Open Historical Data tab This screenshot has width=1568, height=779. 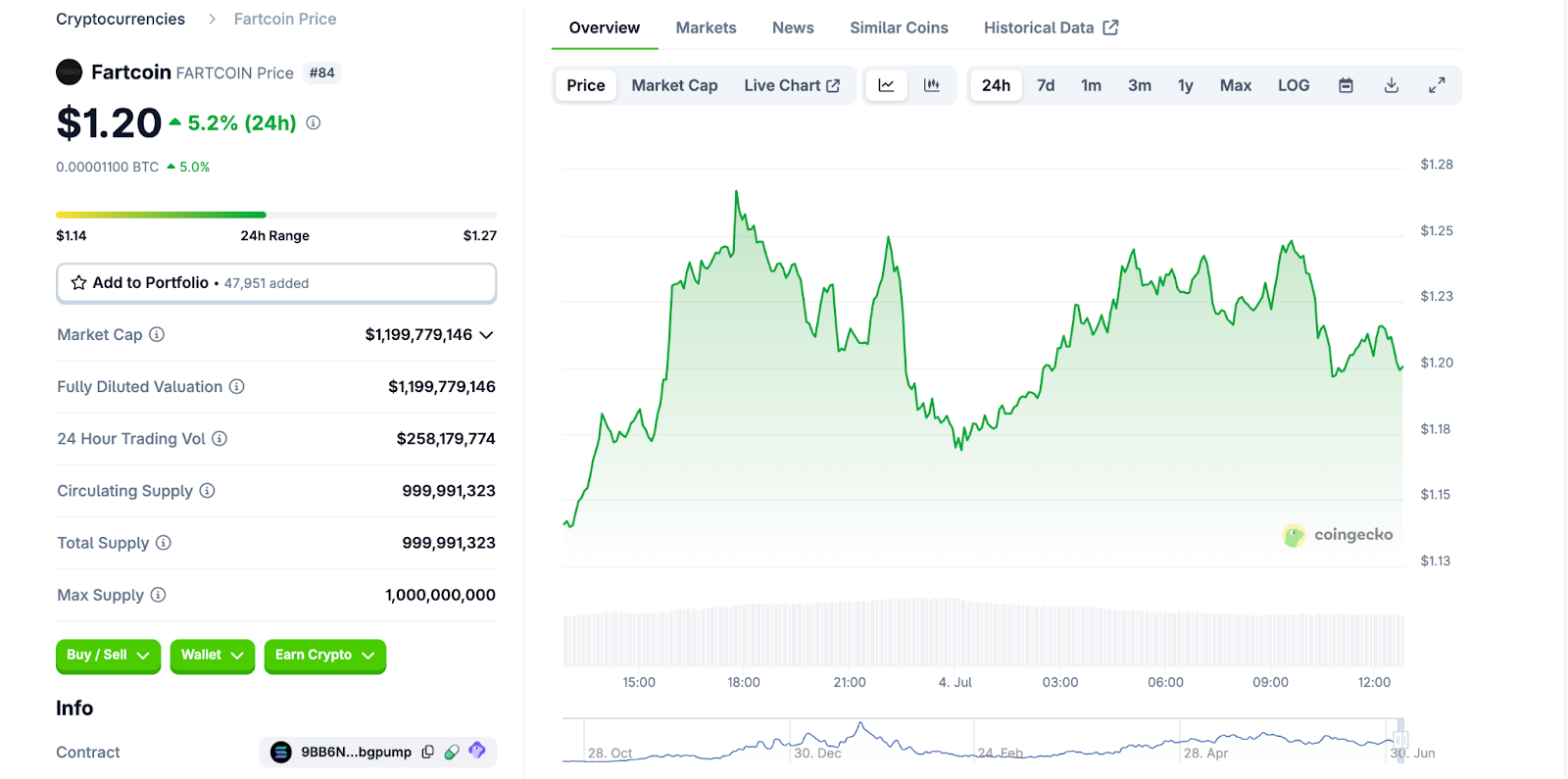[x=1051, y=27]
